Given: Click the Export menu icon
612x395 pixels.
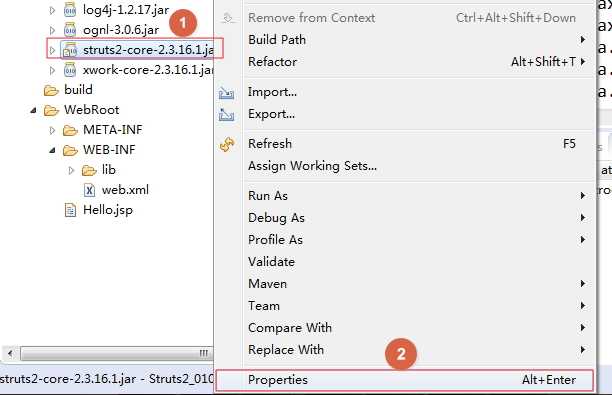Looking at the screenshot, I should (226, 114).
